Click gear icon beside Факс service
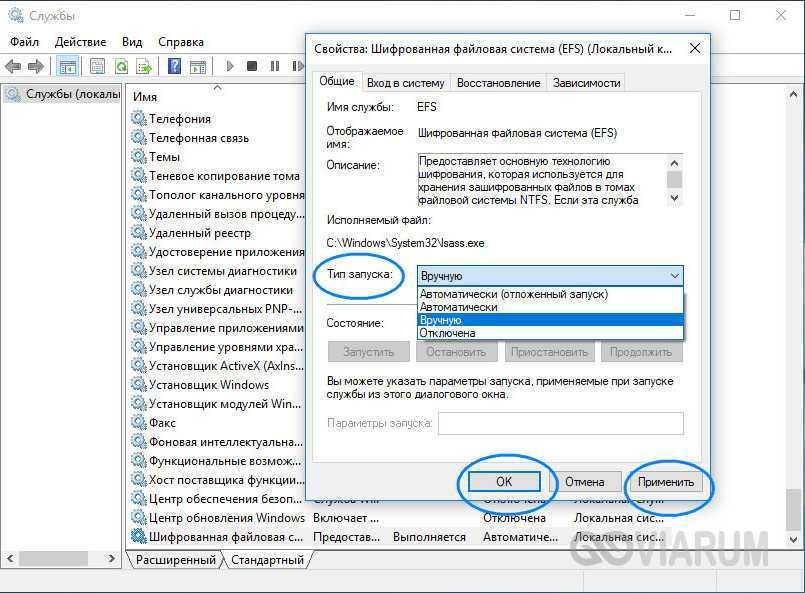 139,422
